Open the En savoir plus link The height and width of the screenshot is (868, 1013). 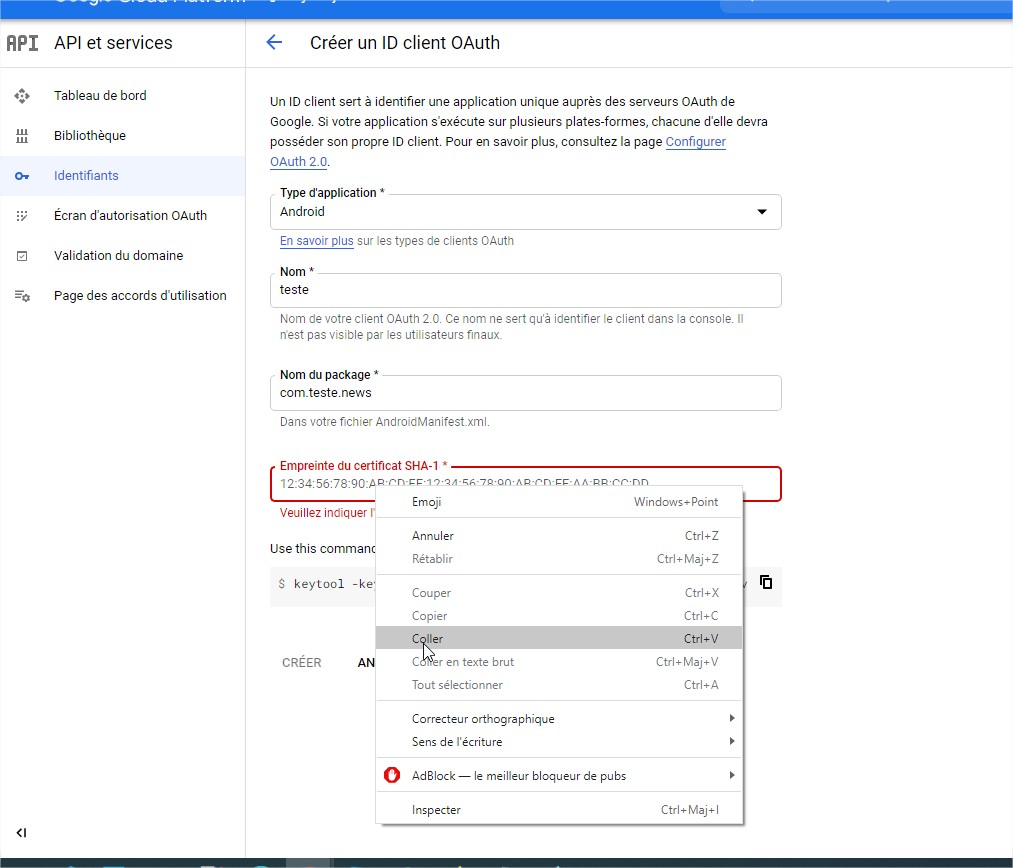point(317,241)
